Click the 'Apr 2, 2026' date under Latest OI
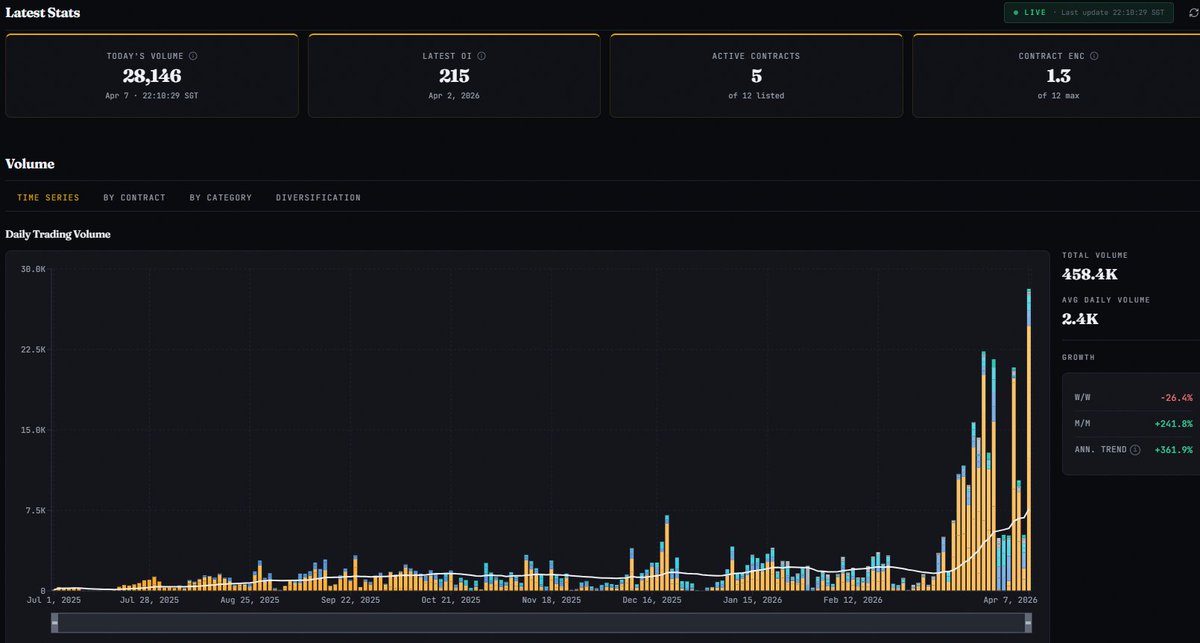1200x643 pixels. click(x=454, y=95)
